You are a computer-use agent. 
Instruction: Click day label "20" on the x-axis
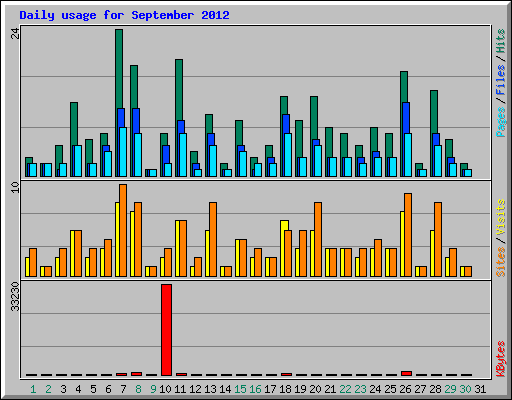tap(315, 389)
